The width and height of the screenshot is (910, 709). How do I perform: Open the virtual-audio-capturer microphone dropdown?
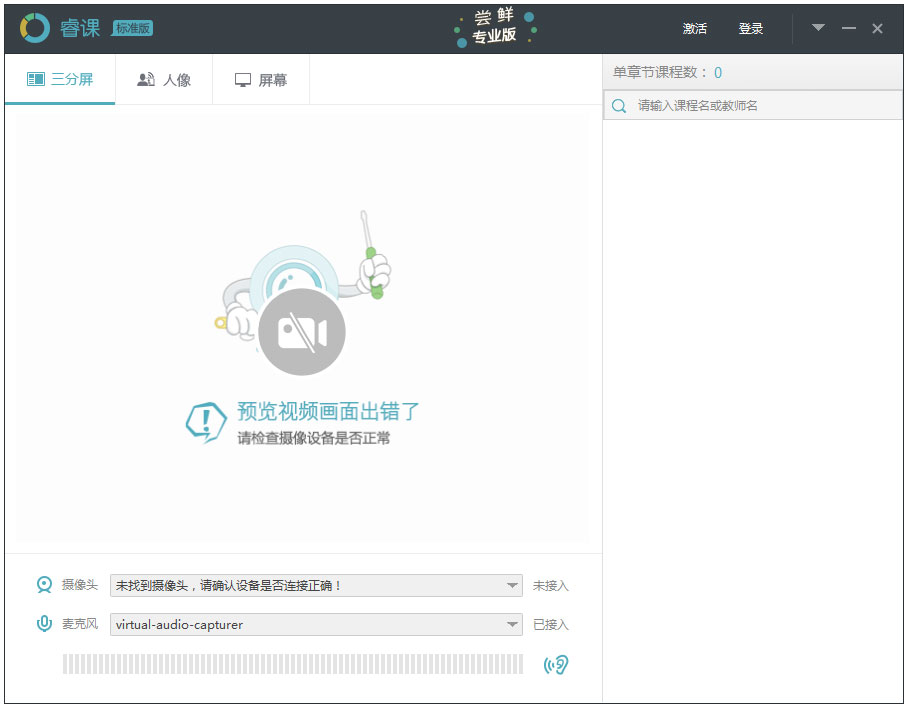[316, 624]
